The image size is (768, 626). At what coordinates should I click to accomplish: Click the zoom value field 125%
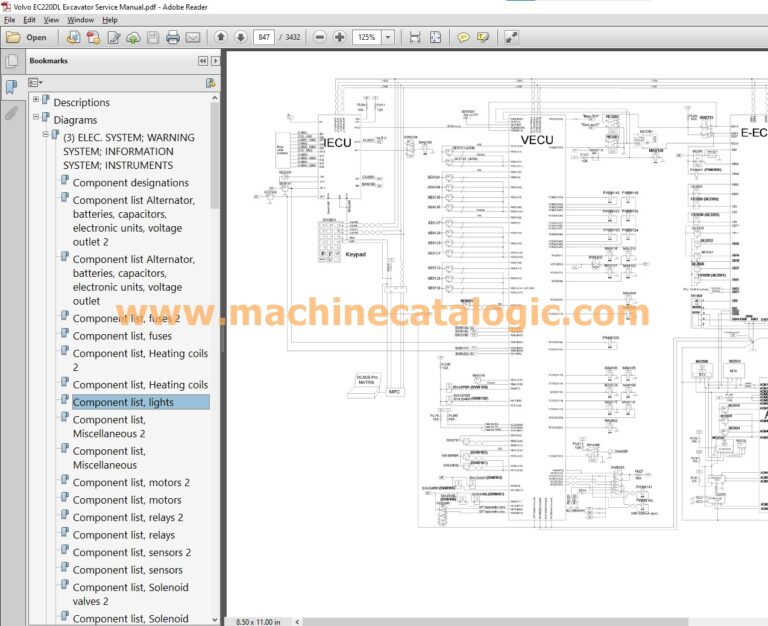(366, 37)
